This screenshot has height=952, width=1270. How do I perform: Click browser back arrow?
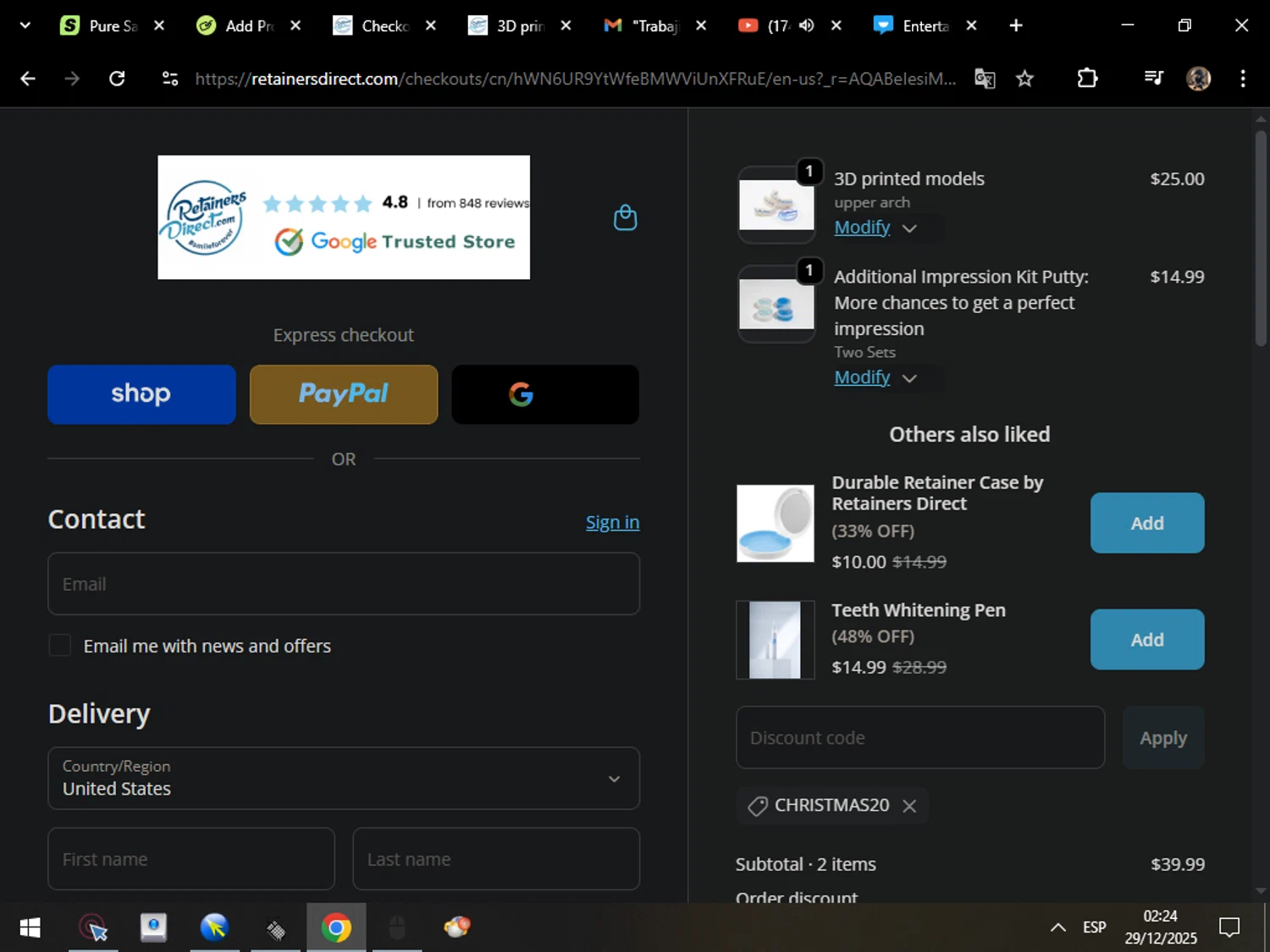(28, 79)
